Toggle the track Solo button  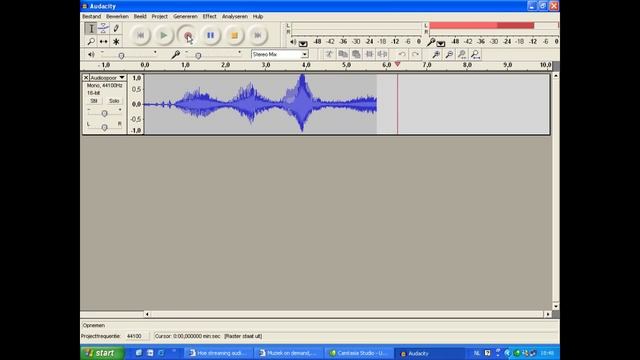click(x=114, y=101)
